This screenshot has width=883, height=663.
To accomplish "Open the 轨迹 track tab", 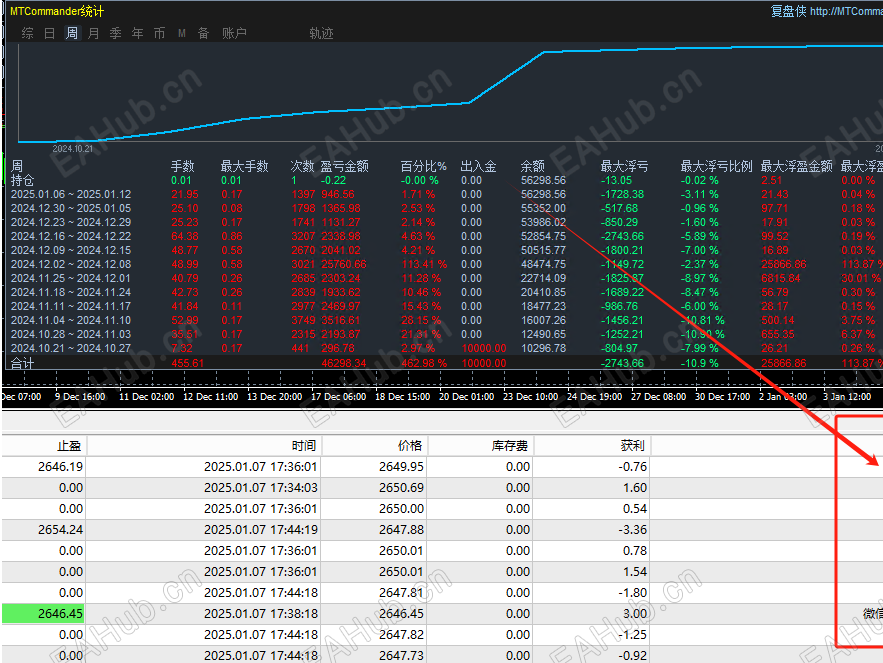I will coord(322,33).
